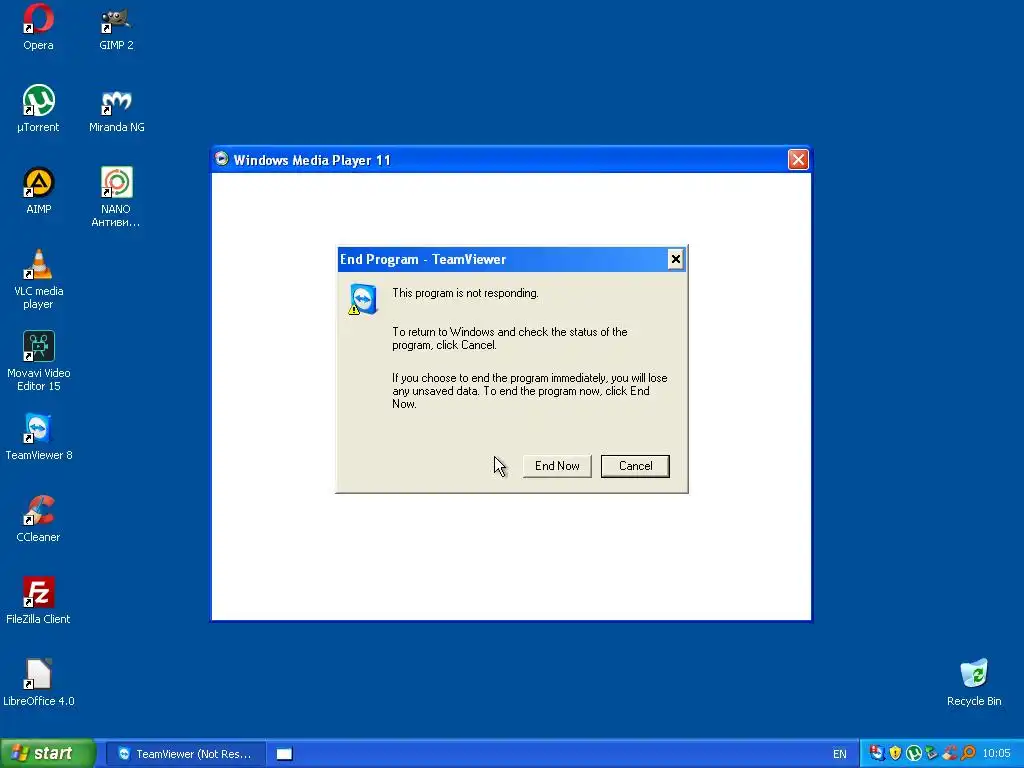
Task: Click the AIMP desktop shortcut
Action: 38,191
